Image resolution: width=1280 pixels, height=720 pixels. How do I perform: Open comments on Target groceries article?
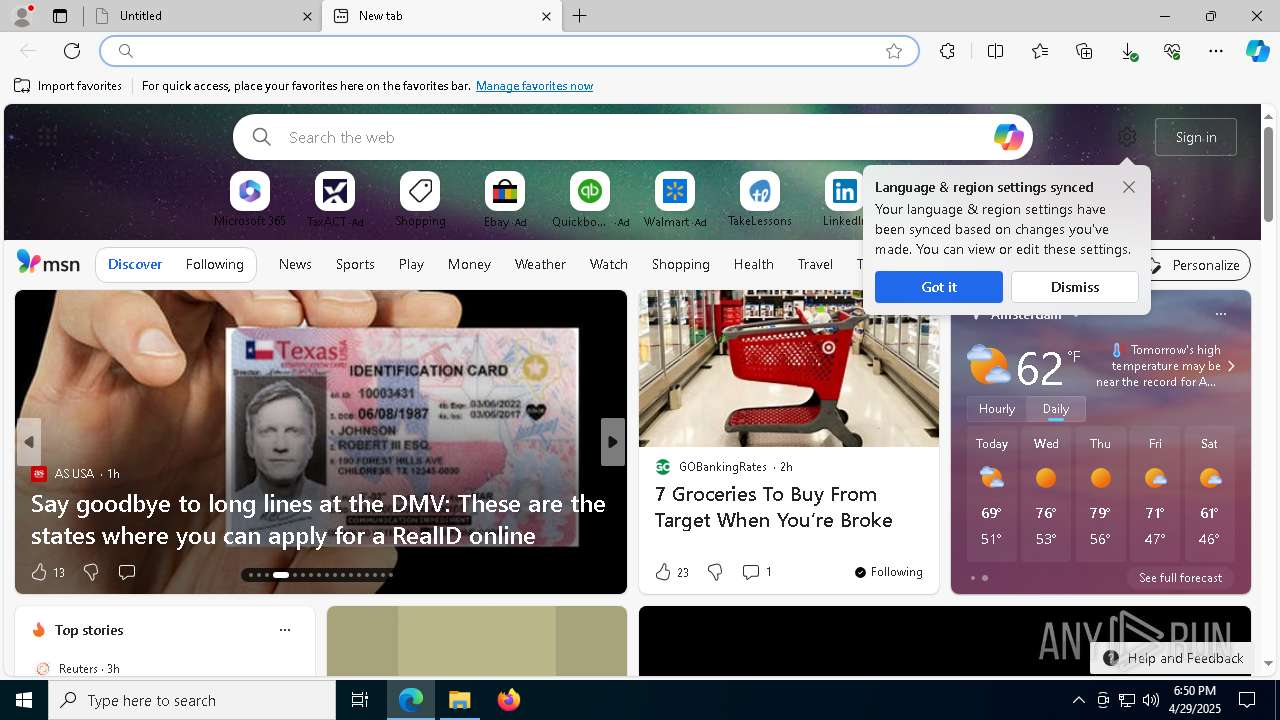[x=756, y=572]
